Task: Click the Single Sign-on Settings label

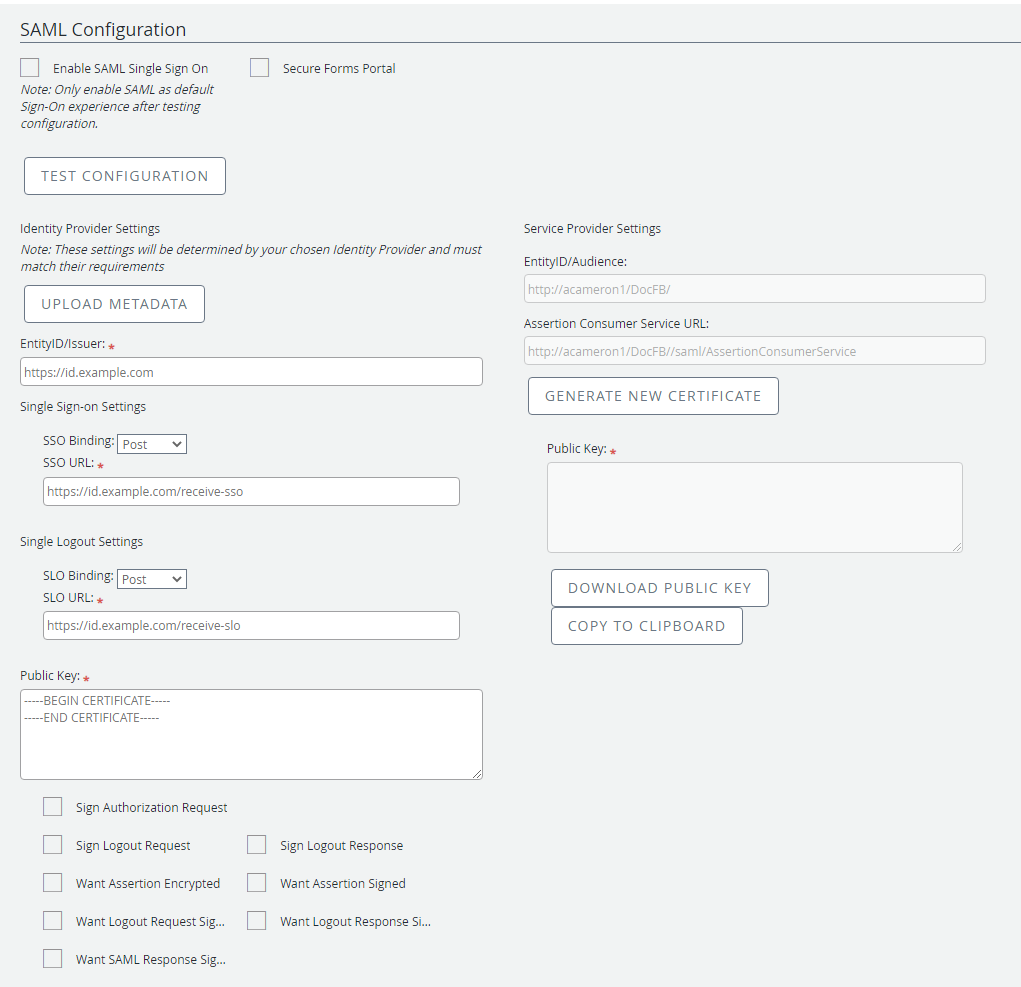Action: 83,406
